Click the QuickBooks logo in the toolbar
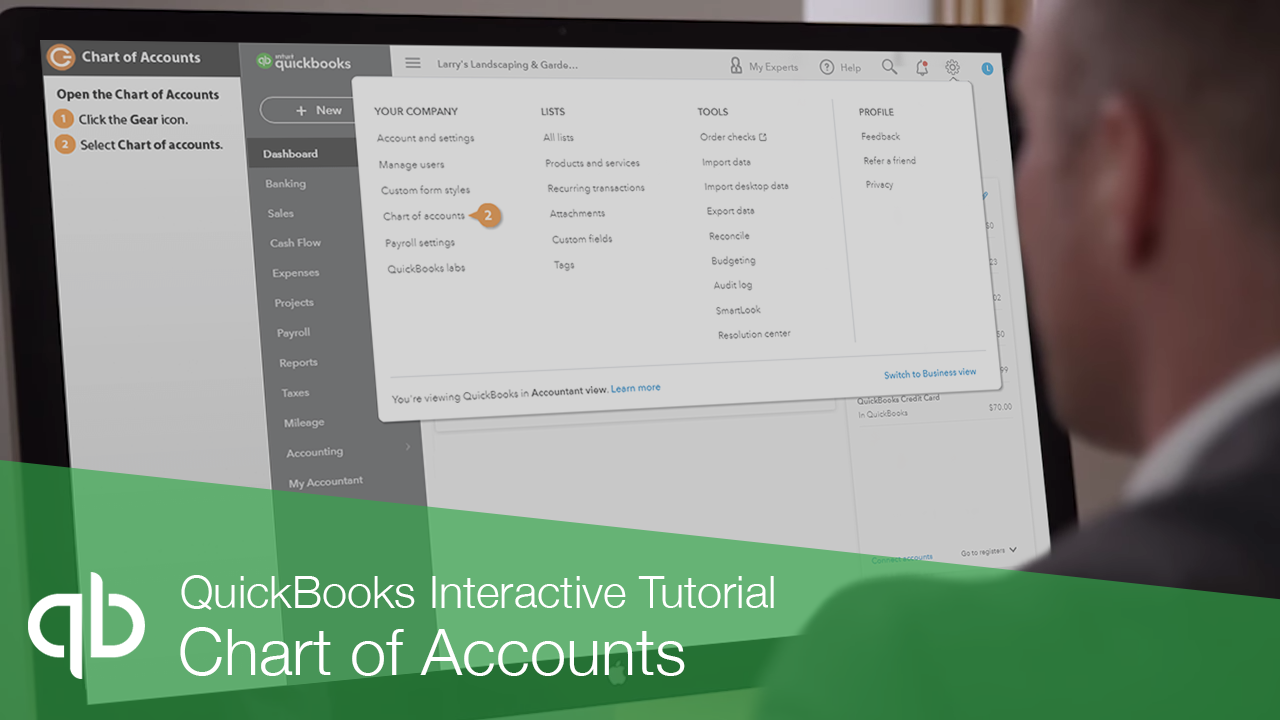This screenshot has width=1280, height=720. click(x=307, y=60)
